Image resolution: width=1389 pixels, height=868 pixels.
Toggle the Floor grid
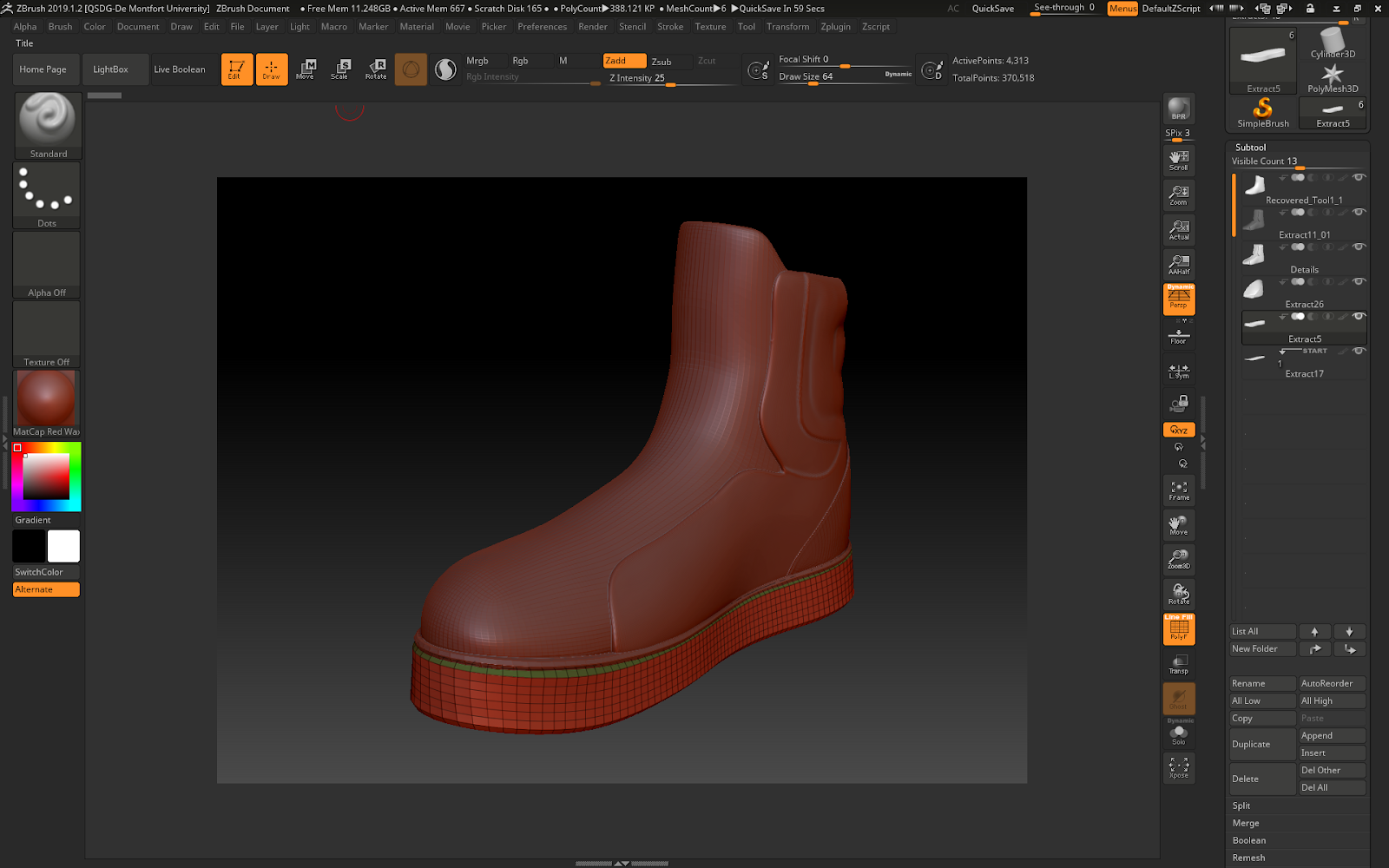(x=1179, y=336)
